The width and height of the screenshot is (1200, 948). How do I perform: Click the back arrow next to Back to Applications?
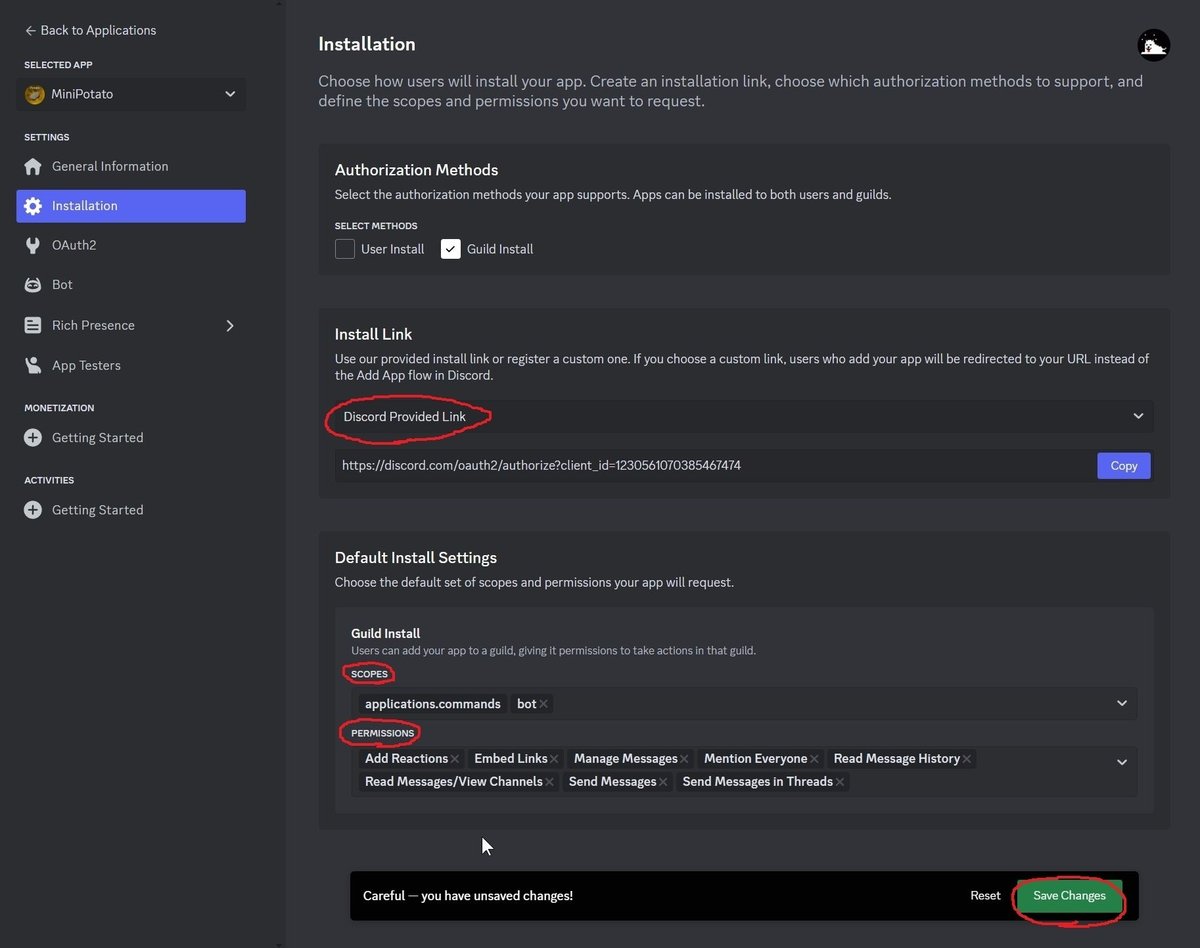pyautogui.click(x=29, y=30)
